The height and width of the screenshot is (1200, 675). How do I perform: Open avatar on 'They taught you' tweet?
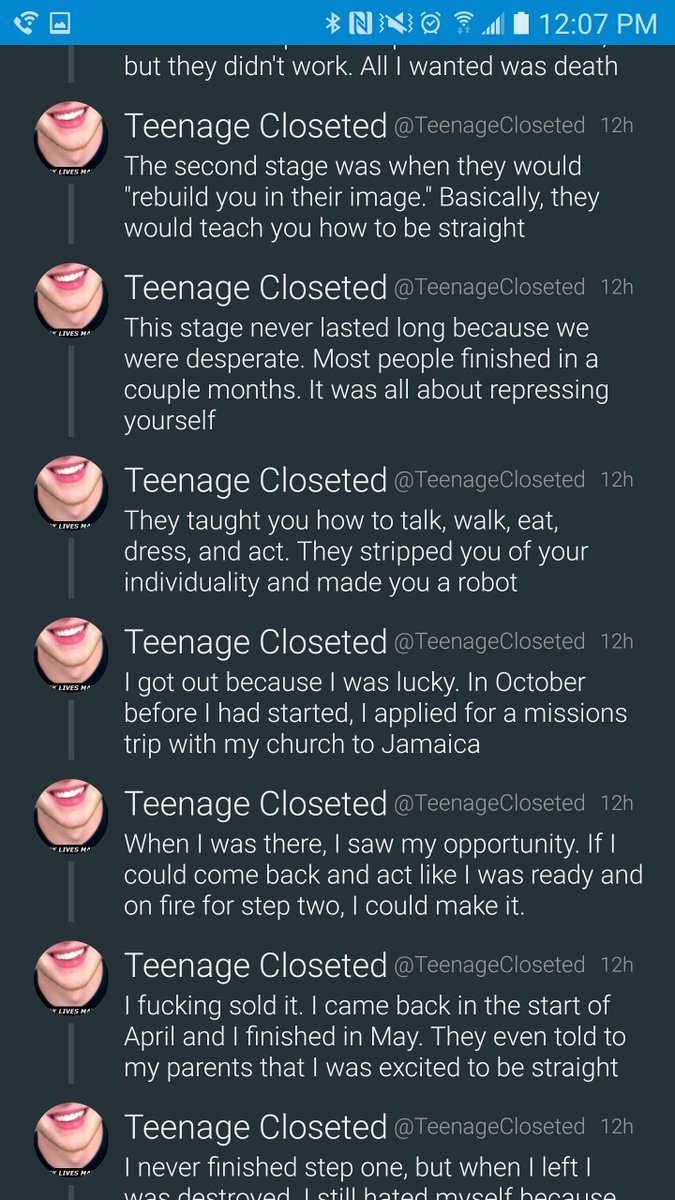pos(71,490)
